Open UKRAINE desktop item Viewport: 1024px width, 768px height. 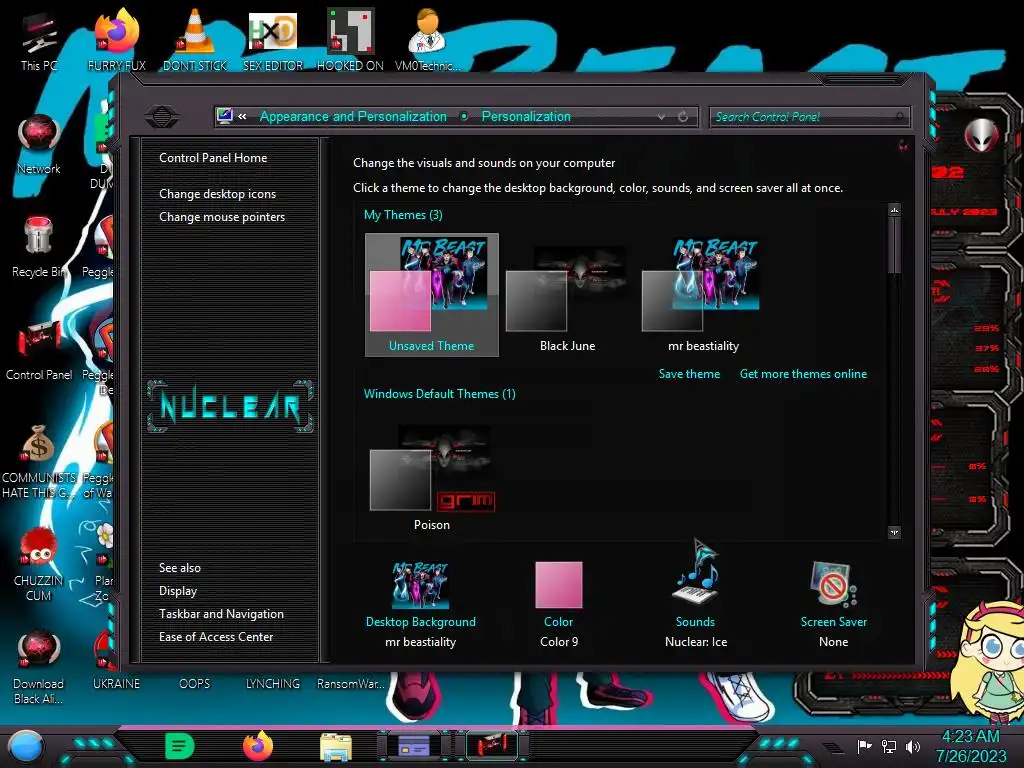click(116, 683)
